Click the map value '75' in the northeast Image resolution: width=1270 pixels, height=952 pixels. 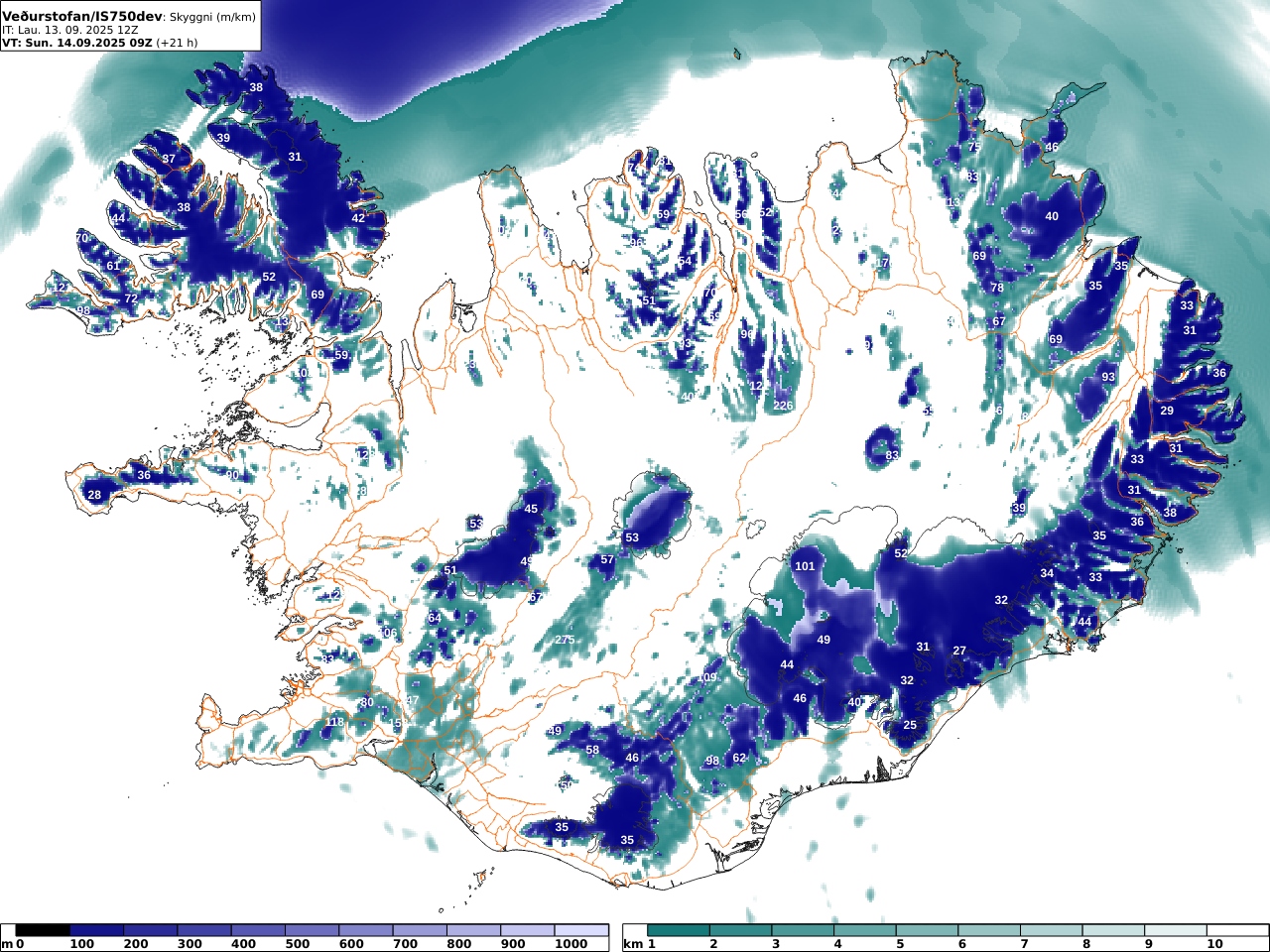974,146
